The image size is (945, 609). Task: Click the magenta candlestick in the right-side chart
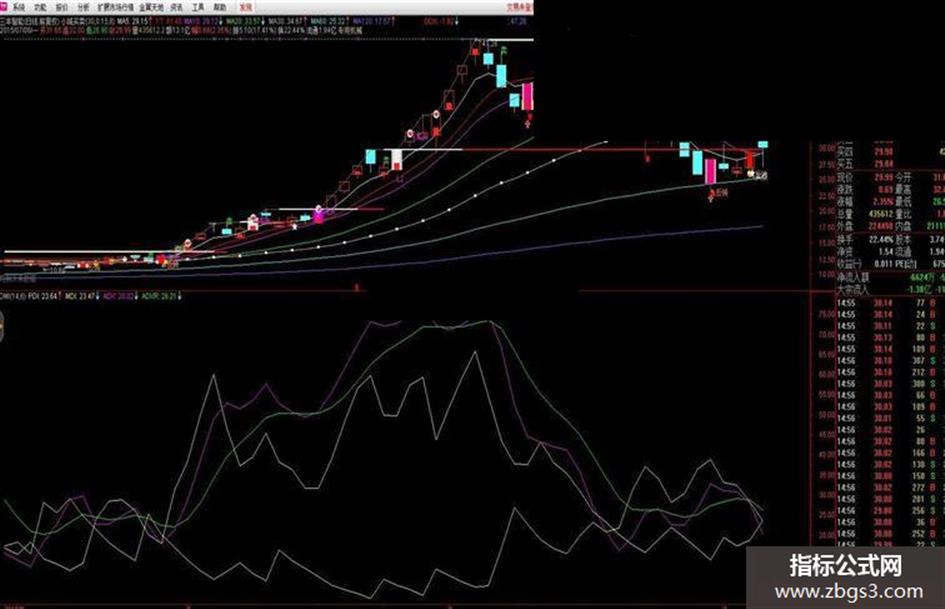(711, 171)
